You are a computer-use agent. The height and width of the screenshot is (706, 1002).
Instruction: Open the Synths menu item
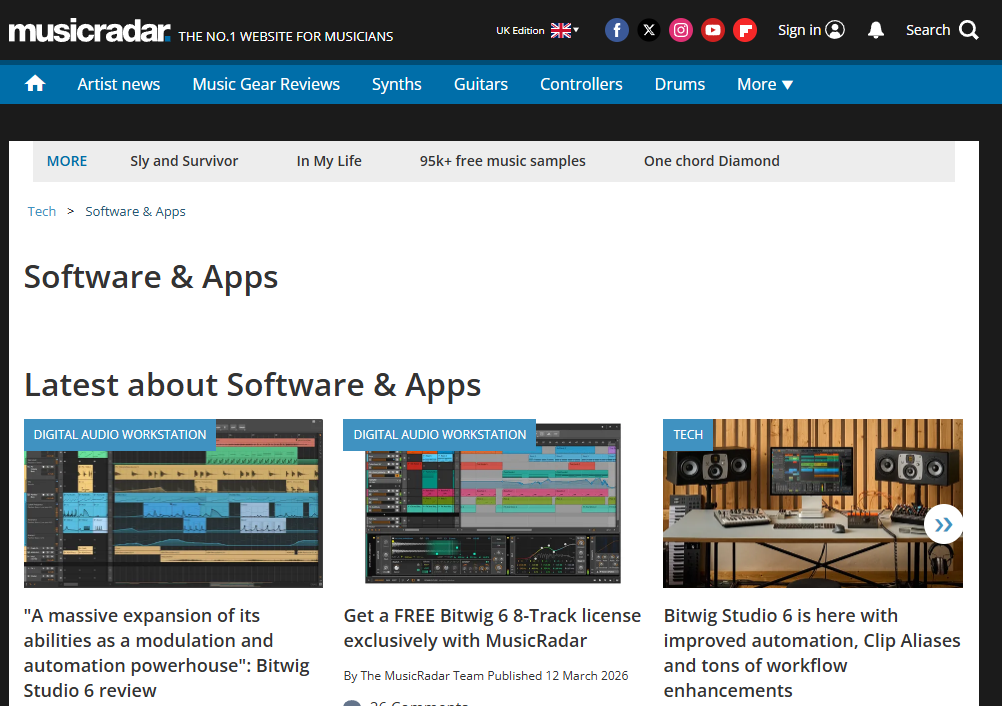(397, 84)
